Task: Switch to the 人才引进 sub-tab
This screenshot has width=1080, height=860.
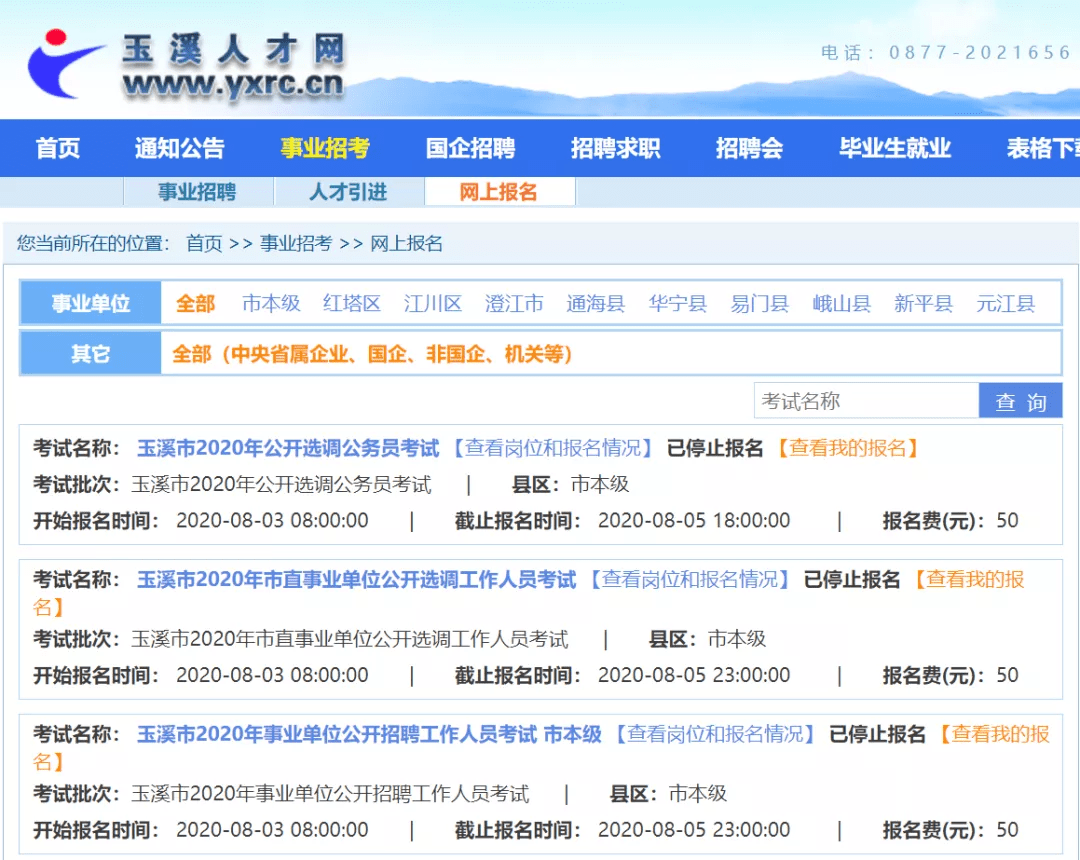Action: click(349, 191)
